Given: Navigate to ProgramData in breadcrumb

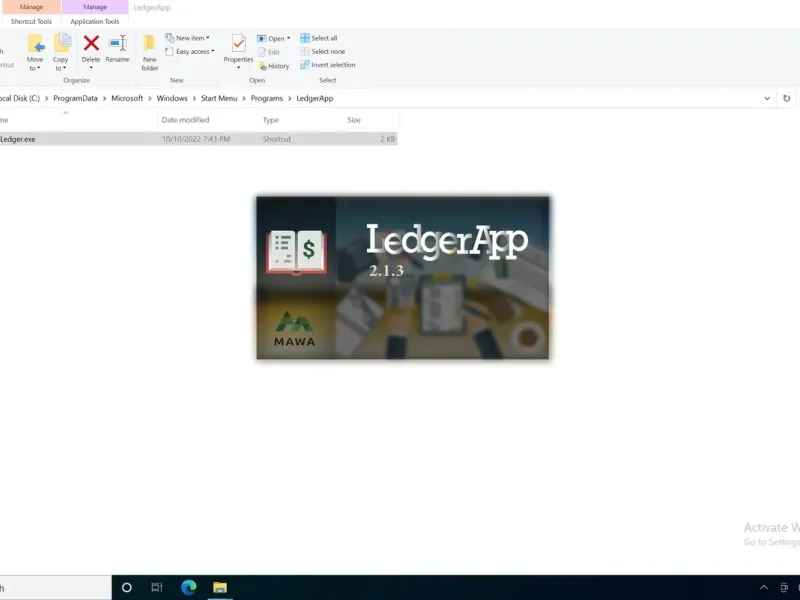Looking at the screenshot, I should (76, 98).
